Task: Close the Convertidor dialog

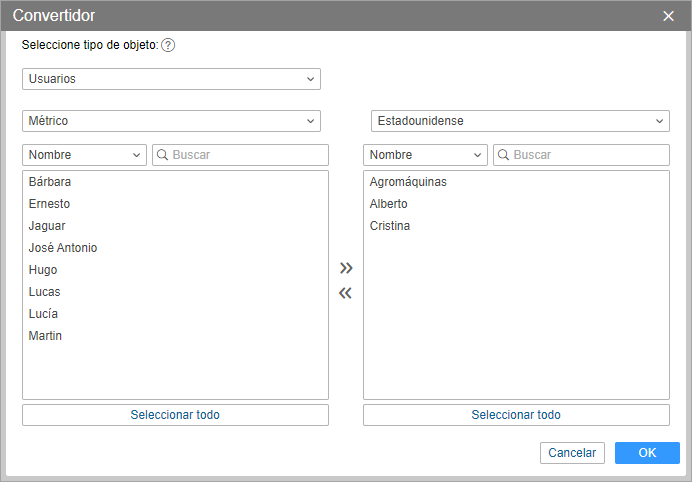Action: click(669, 16)
